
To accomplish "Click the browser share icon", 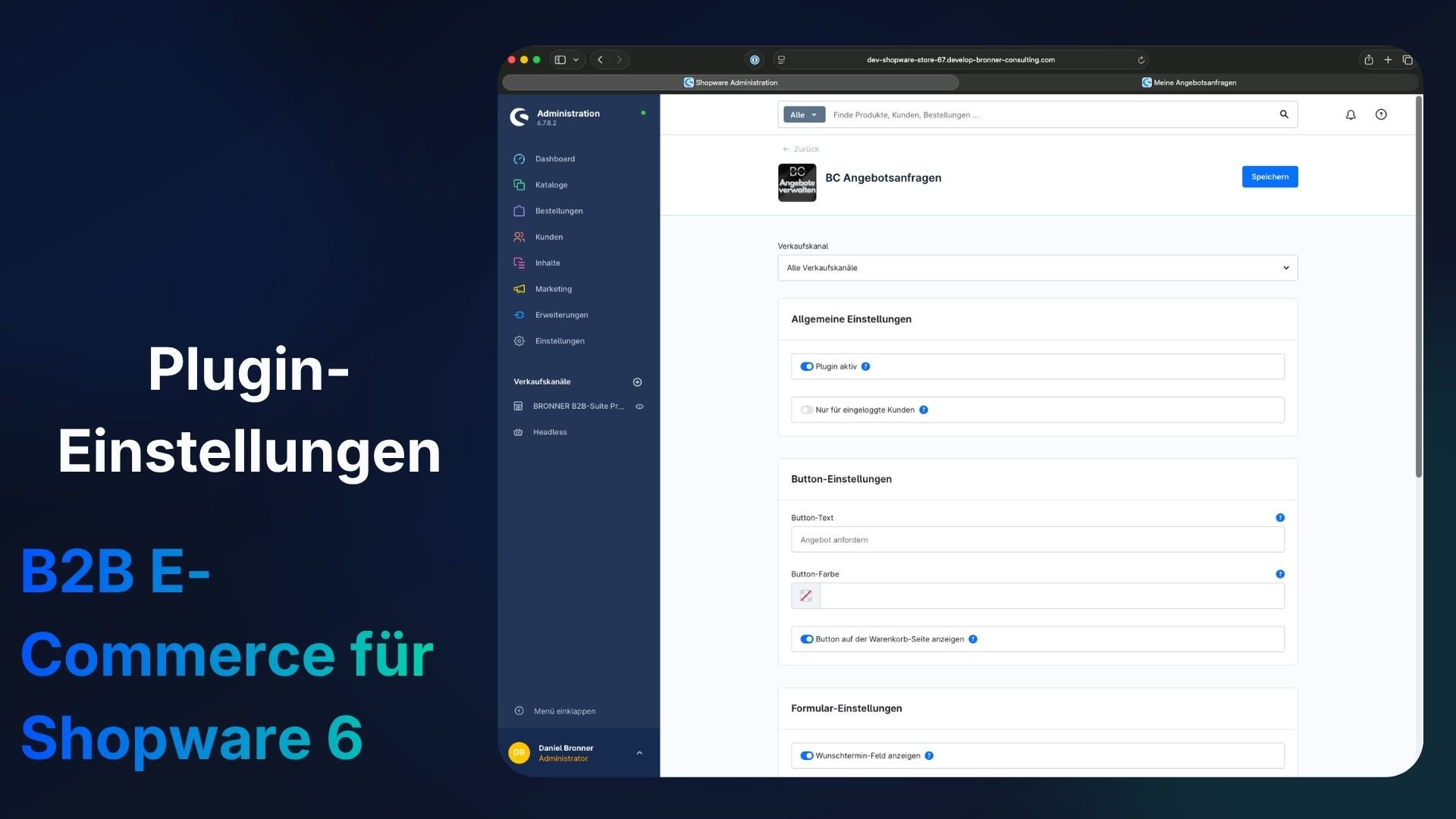I will [1369, 60].
